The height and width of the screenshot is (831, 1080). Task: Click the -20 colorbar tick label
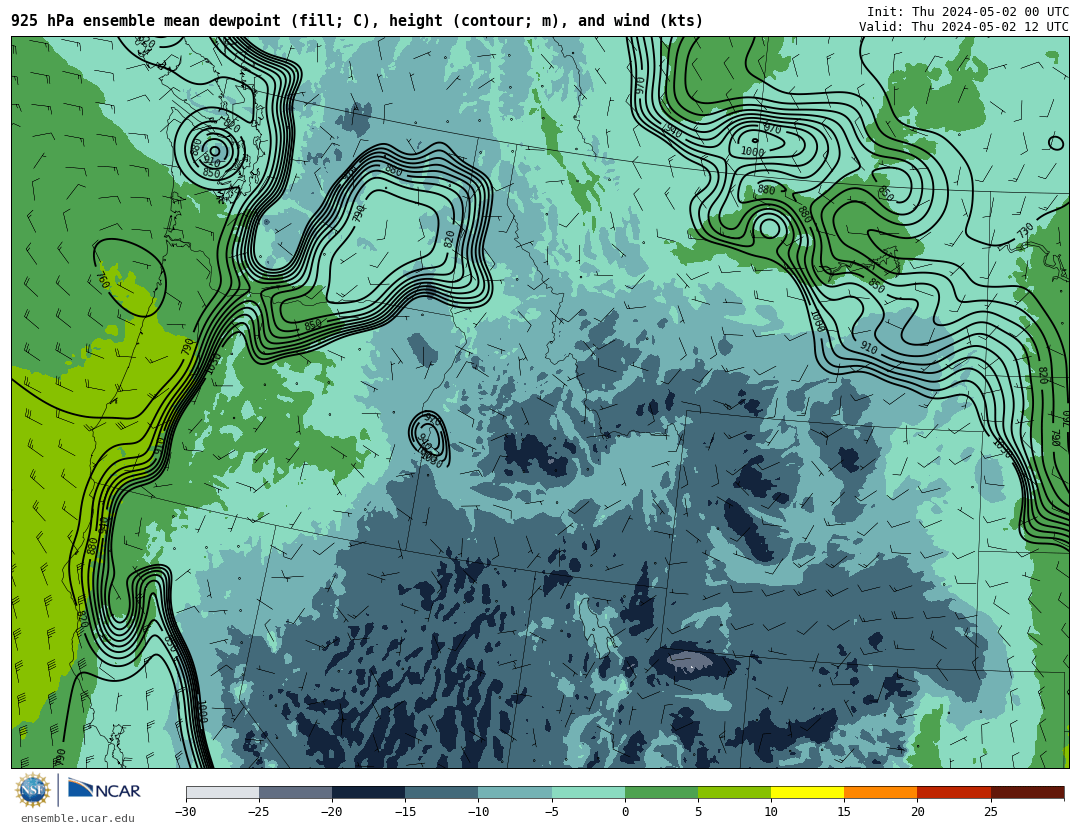tap(331, 812)
